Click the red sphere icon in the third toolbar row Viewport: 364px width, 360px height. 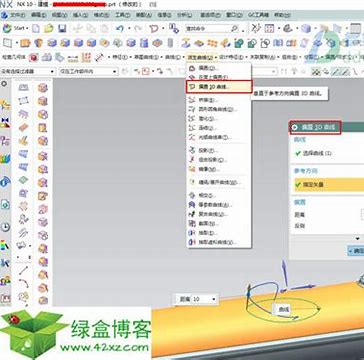(x=34, y=57)
